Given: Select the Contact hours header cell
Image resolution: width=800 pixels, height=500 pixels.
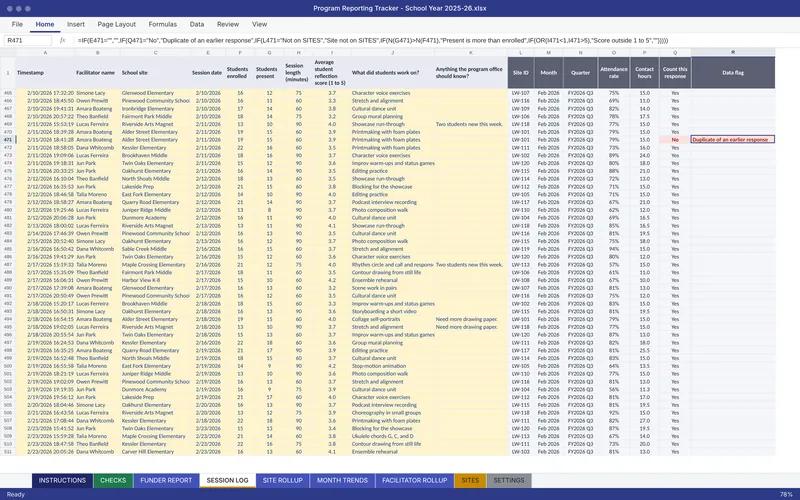Looking at the screenshot, I should (644, 72).
